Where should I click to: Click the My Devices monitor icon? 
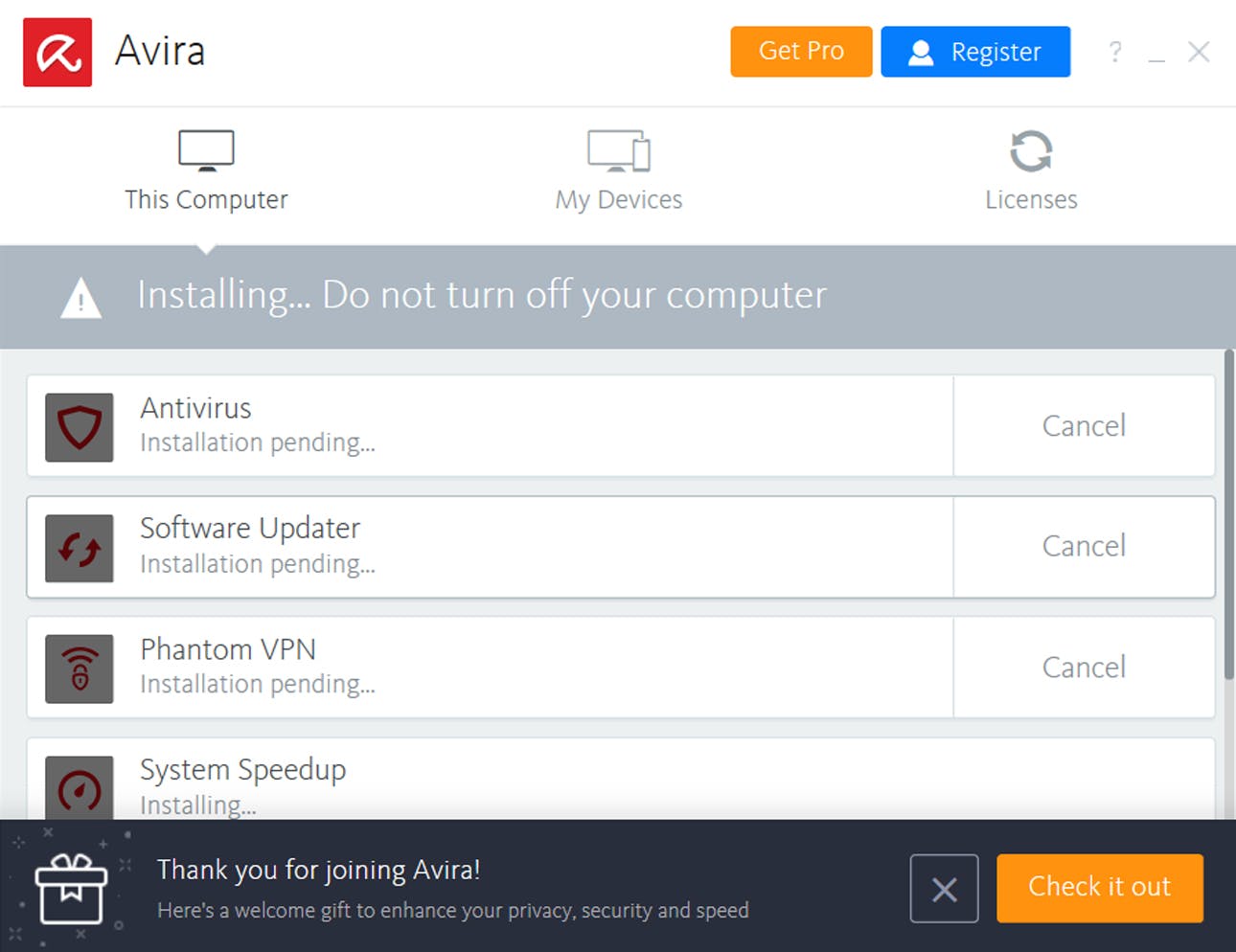(618, 150)
